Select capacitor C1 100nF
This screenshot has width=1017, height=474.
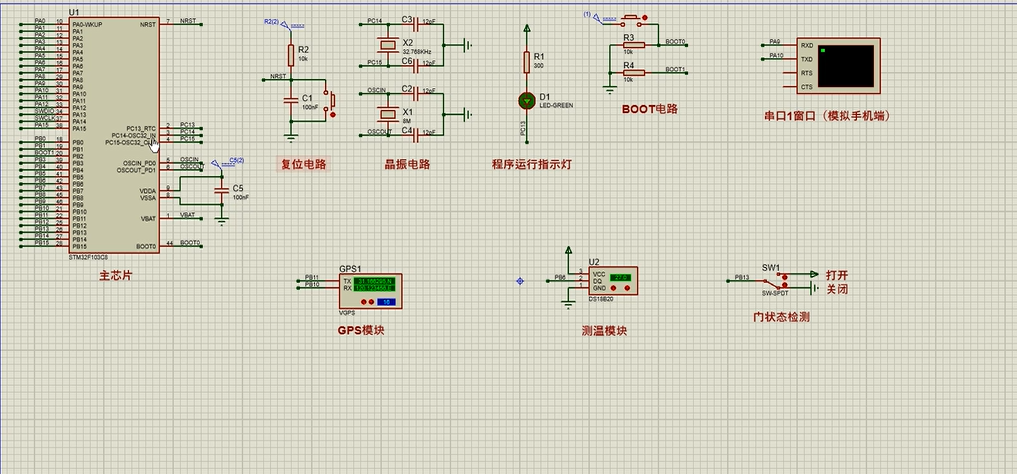[291, 101]
